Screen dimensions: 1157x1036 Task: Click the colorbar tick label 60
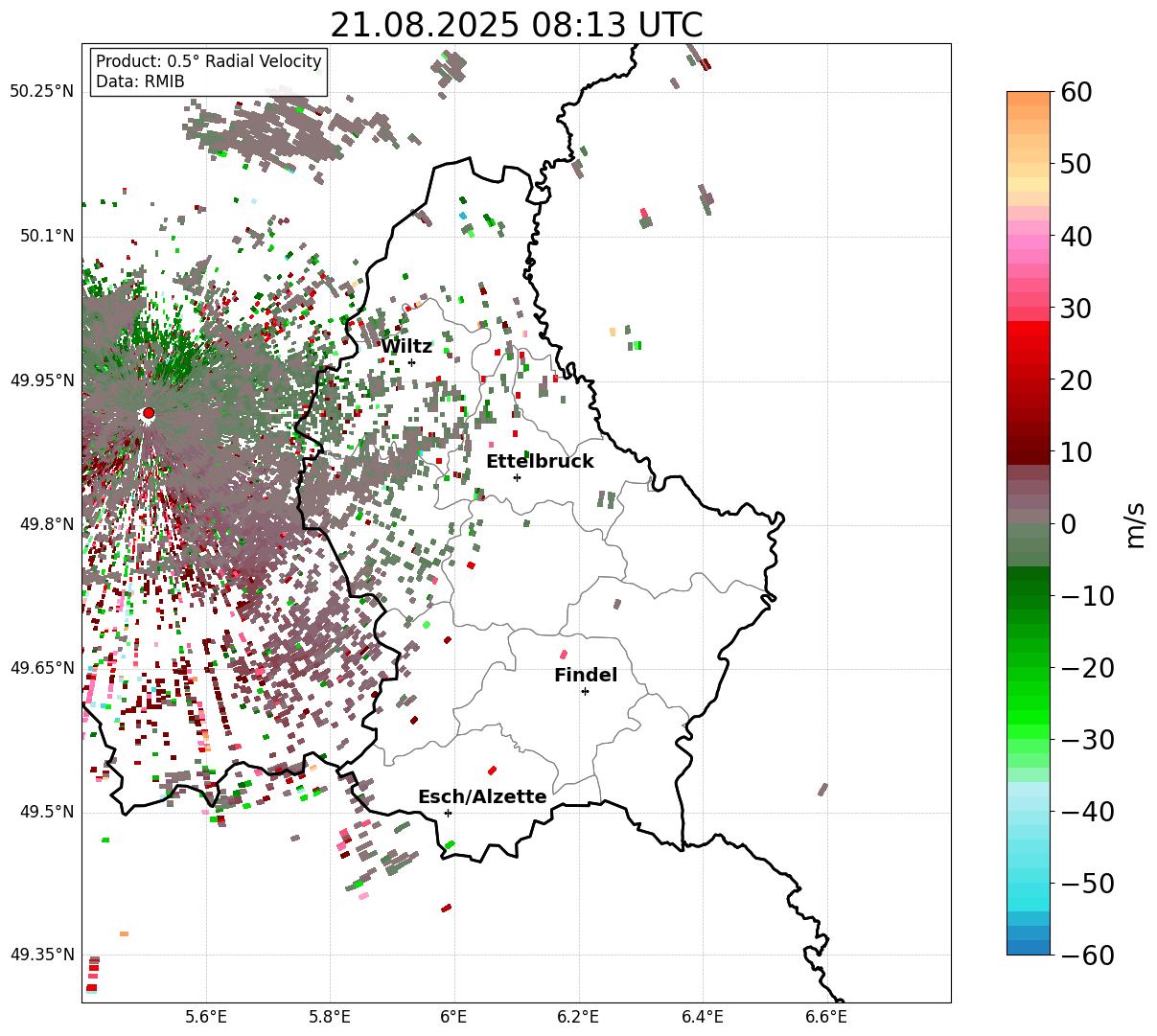(1077, 92)
